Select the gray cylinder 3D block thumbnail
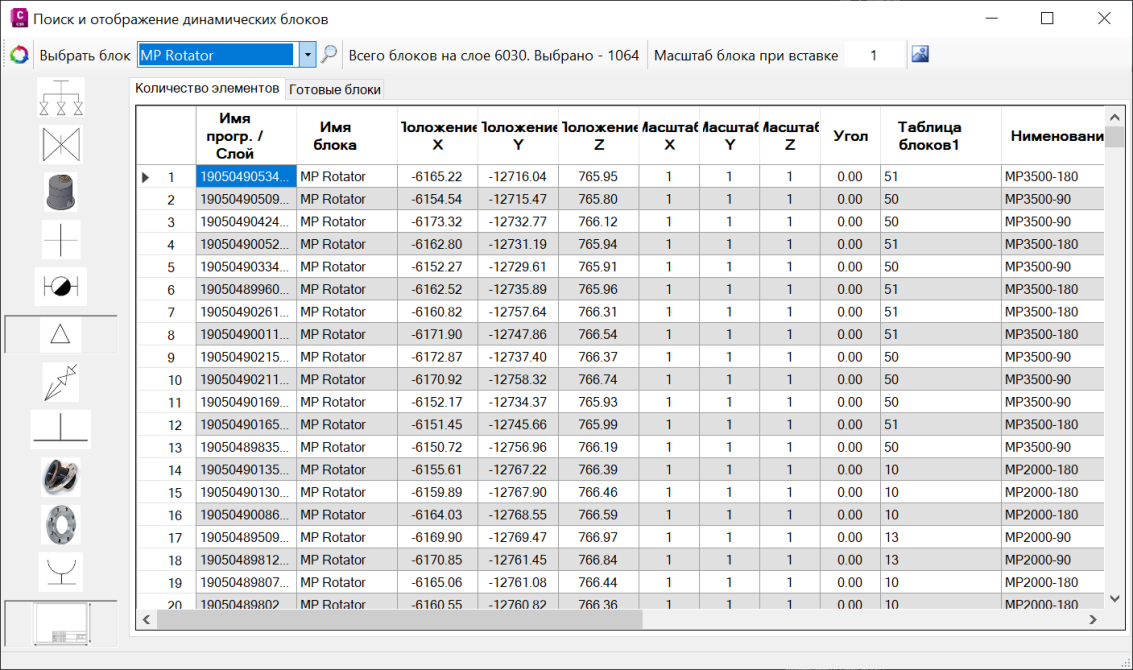 [x=61, y=192]
